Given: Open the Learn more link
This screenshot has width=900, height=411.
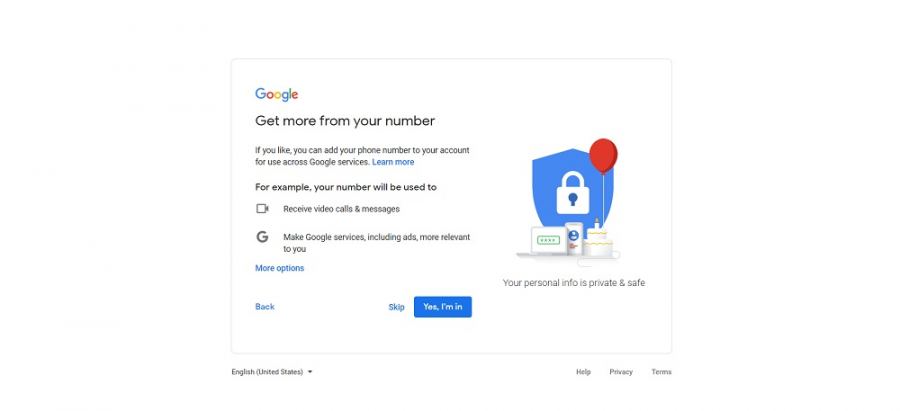Looking at the screenshot, I should tap(393, 162).
